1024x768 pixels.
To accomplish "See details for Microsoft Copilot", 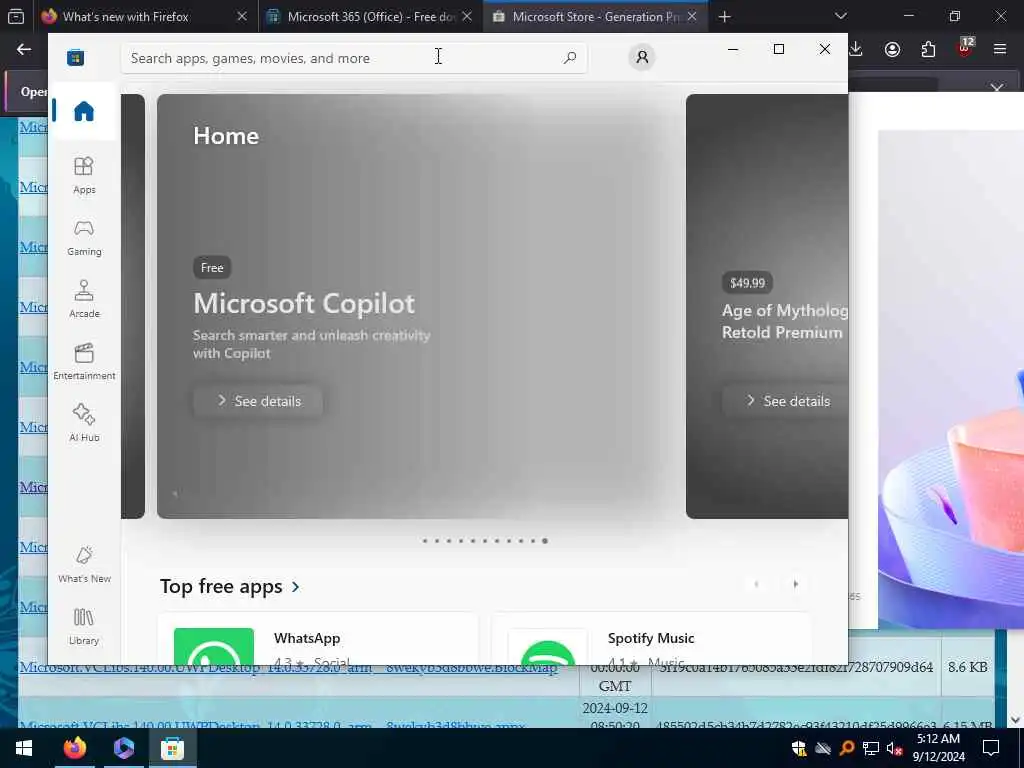I will coord(258,401).
